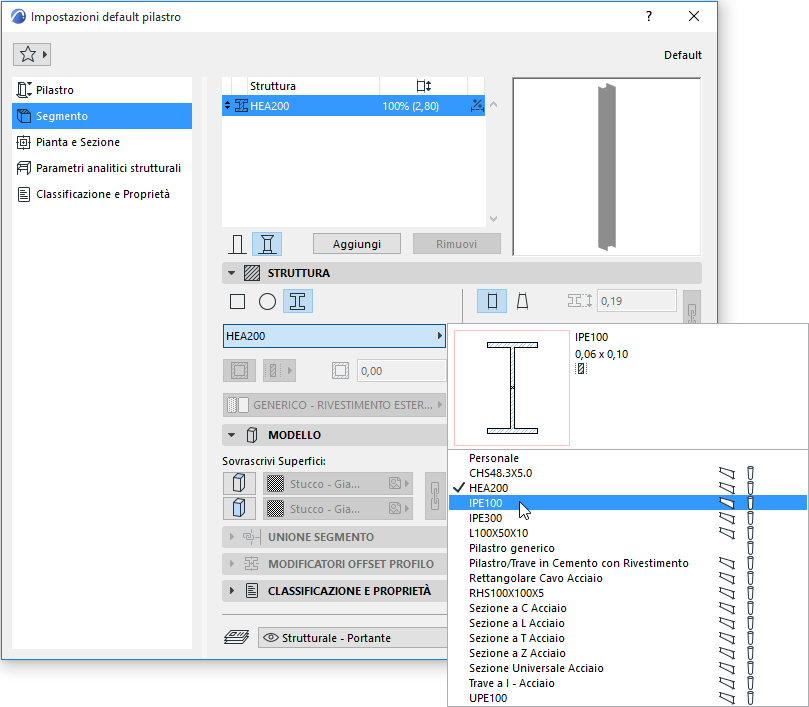Toggle the dimension chain link icon
The height and width of the screenshot is (707, 809).
pos(692,307)
